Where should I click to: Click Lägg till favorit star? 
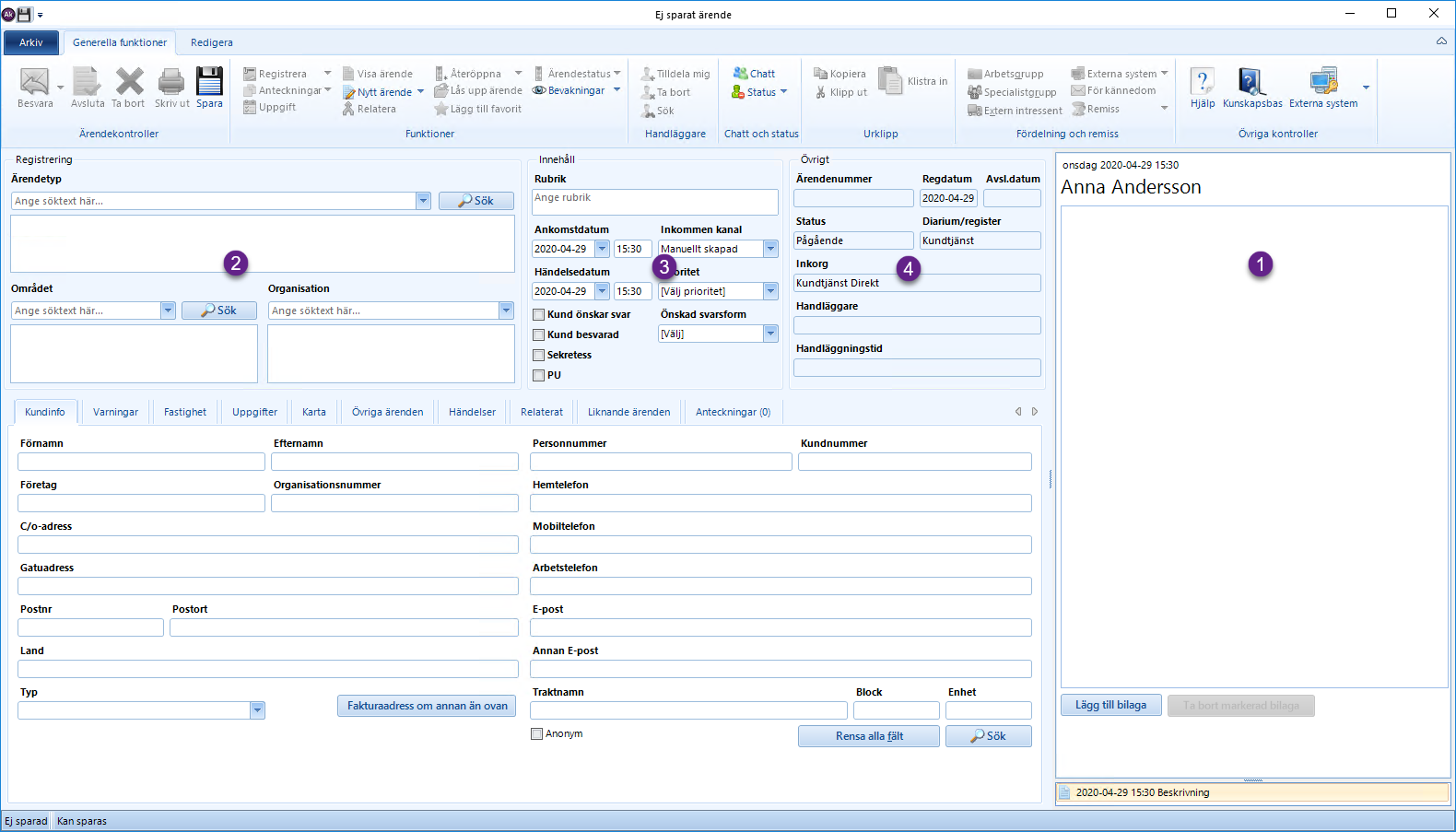click(440, 109)
